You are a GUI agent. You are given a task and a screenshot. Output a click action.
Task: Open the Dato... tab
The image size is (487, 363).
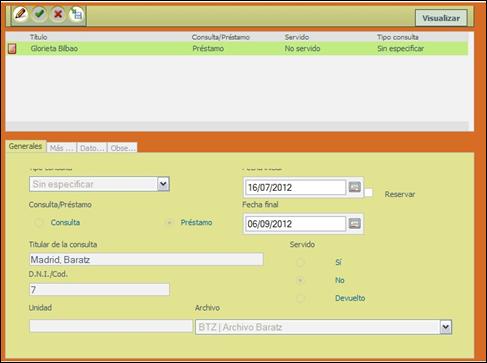click(x=92, y=148)
